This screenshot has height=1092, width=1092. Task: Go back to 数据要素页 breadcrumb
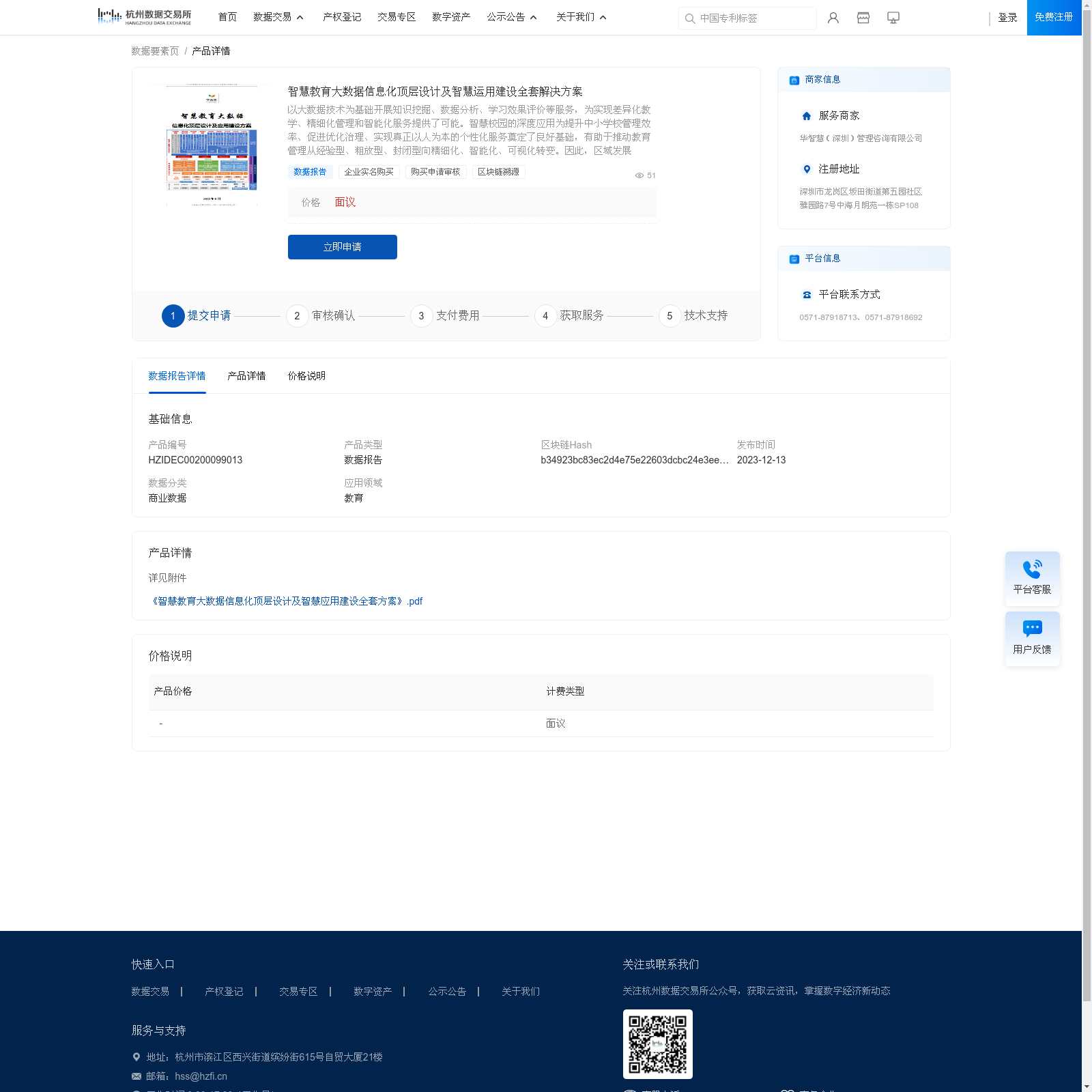[x=155, y=51]
